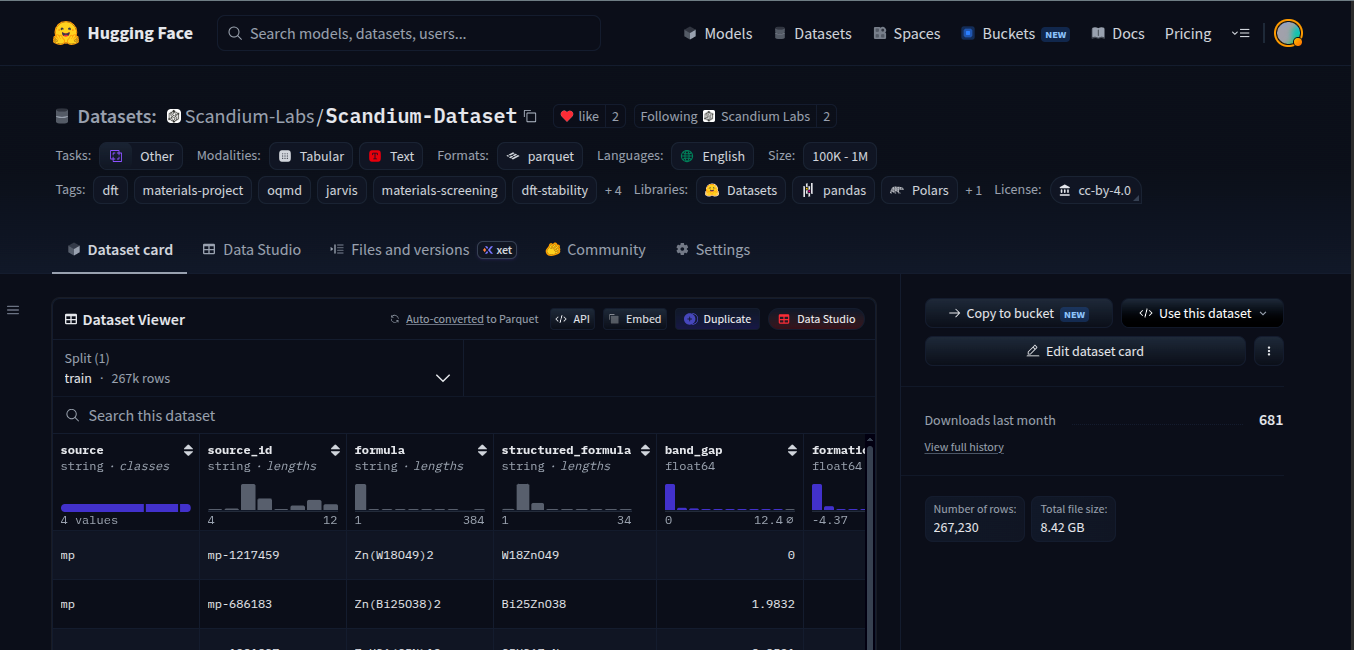Screen dimensions: 1354x650
Task: Sort the formula column
Action: pos(482,450)
